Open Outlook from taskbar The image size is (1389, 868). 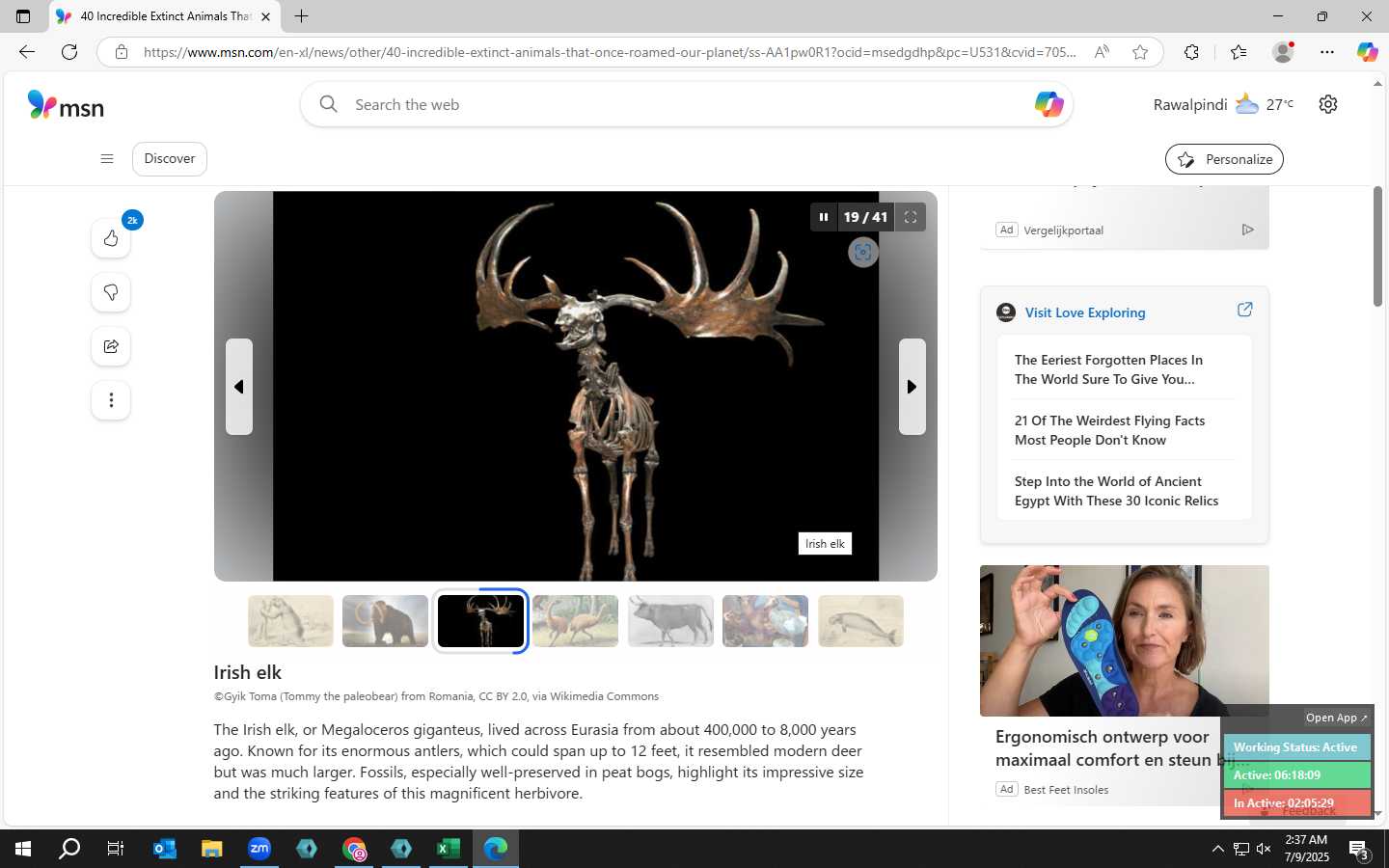tap(165, 849)
